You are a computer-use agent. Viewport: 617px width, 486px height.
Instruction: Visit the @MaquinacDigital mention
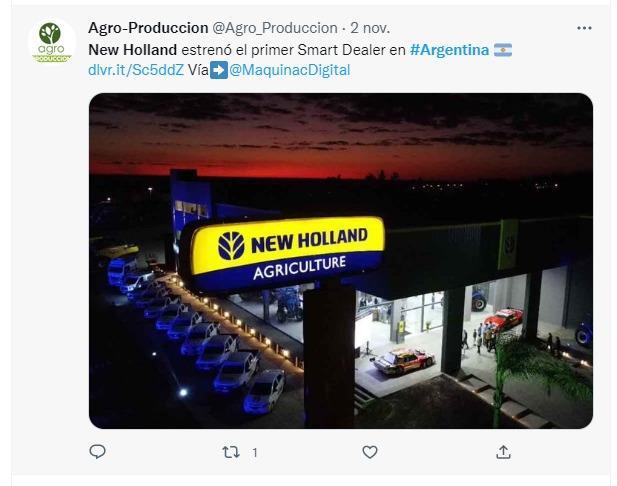[x=290, y=70]
